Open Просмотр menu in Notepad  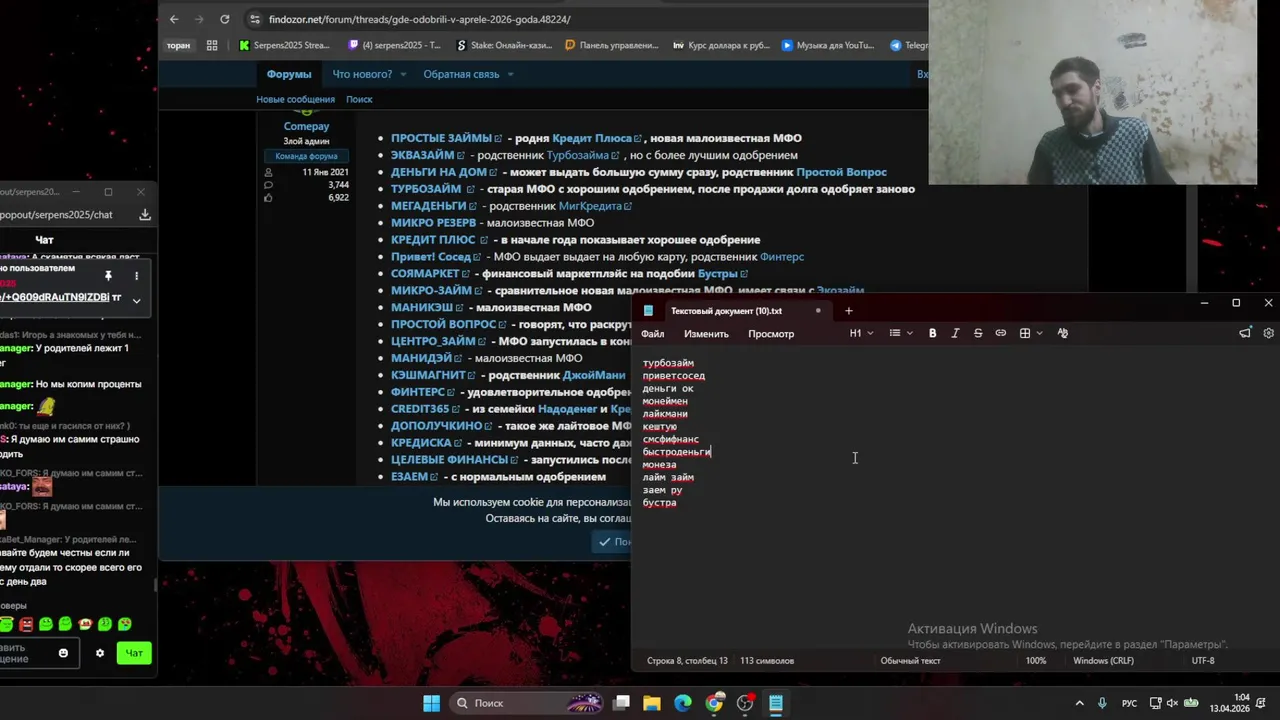(771, 333)
